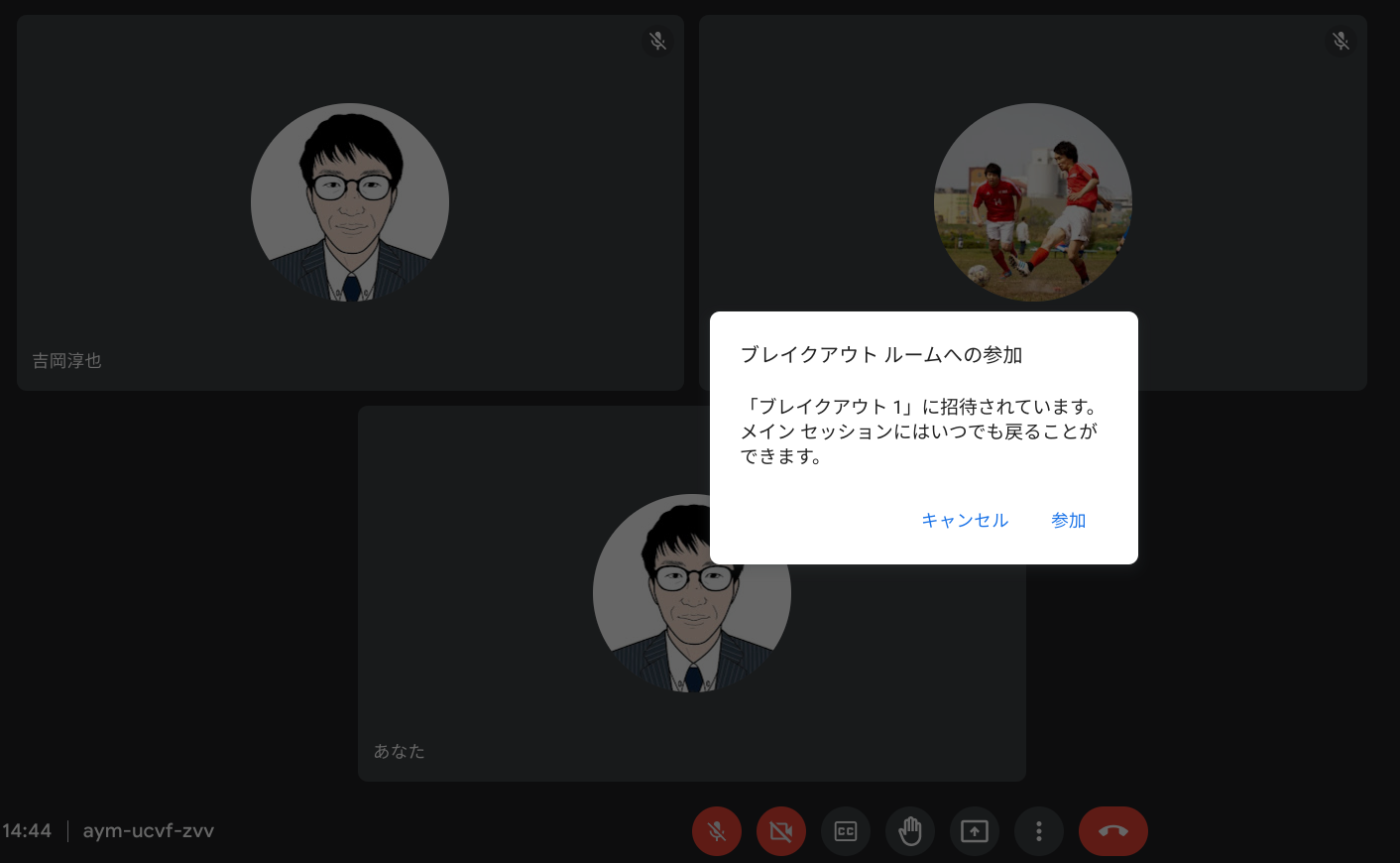Click the 吉岡淳也 name label
This screenshot has height=863, width=1400.
pyautogui.click(x=67, y=361)
